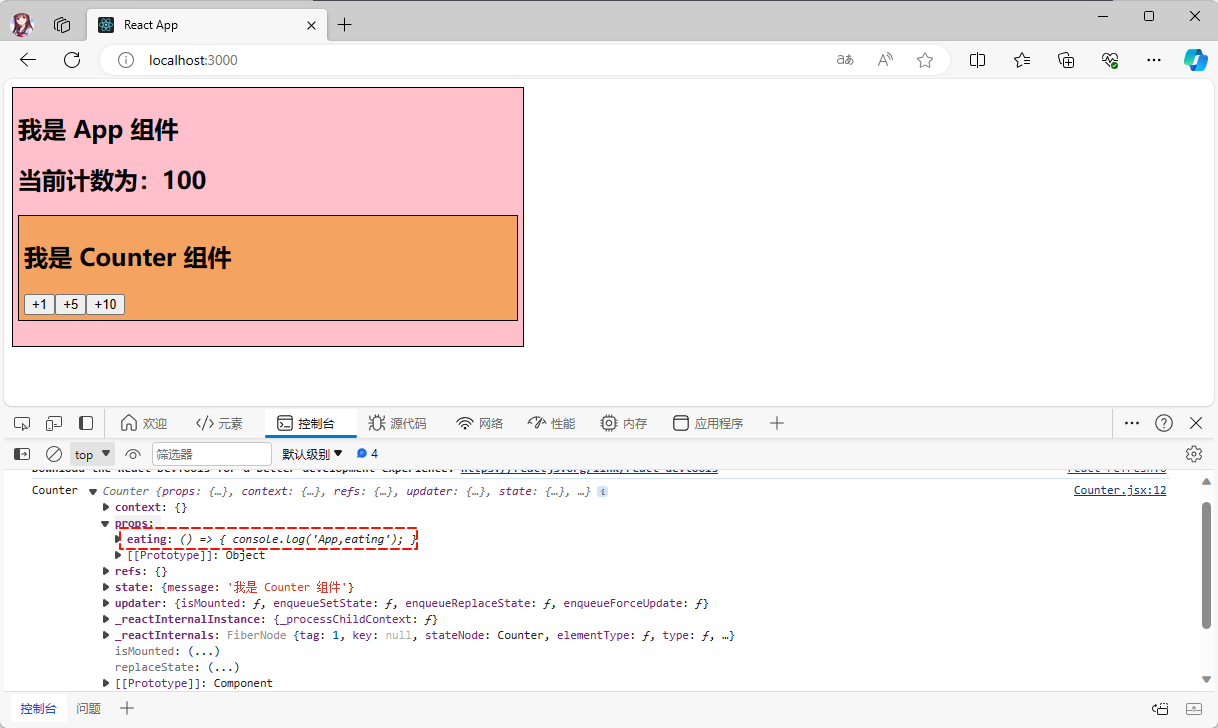Switch to the 源代码 DevTools tab
The image size is (1218, 728).
coord(398,423)
